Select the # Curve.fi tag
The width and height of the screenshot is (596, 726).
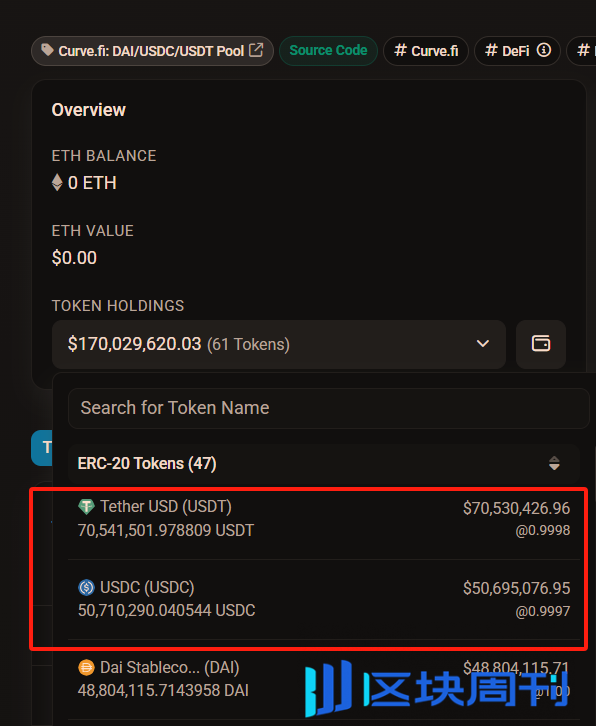tap(426, 50)
